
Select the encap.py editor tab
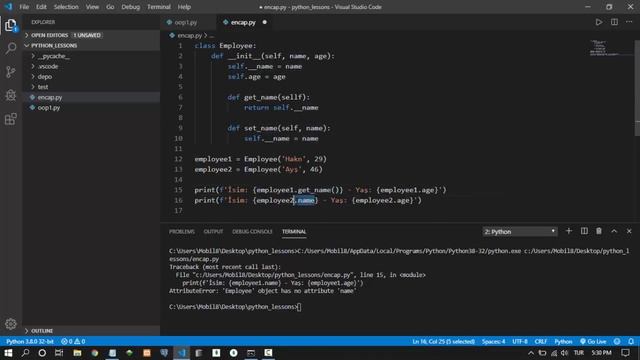point(243,22)
